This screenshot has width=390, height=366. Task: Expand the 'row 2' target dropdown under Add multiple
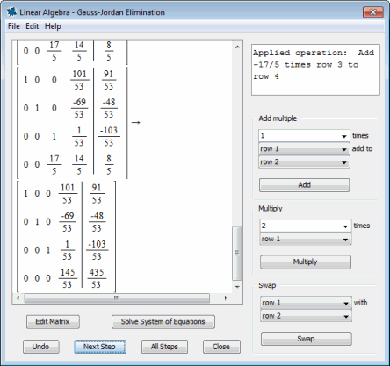pyautogui.click(x=304, y=162)
